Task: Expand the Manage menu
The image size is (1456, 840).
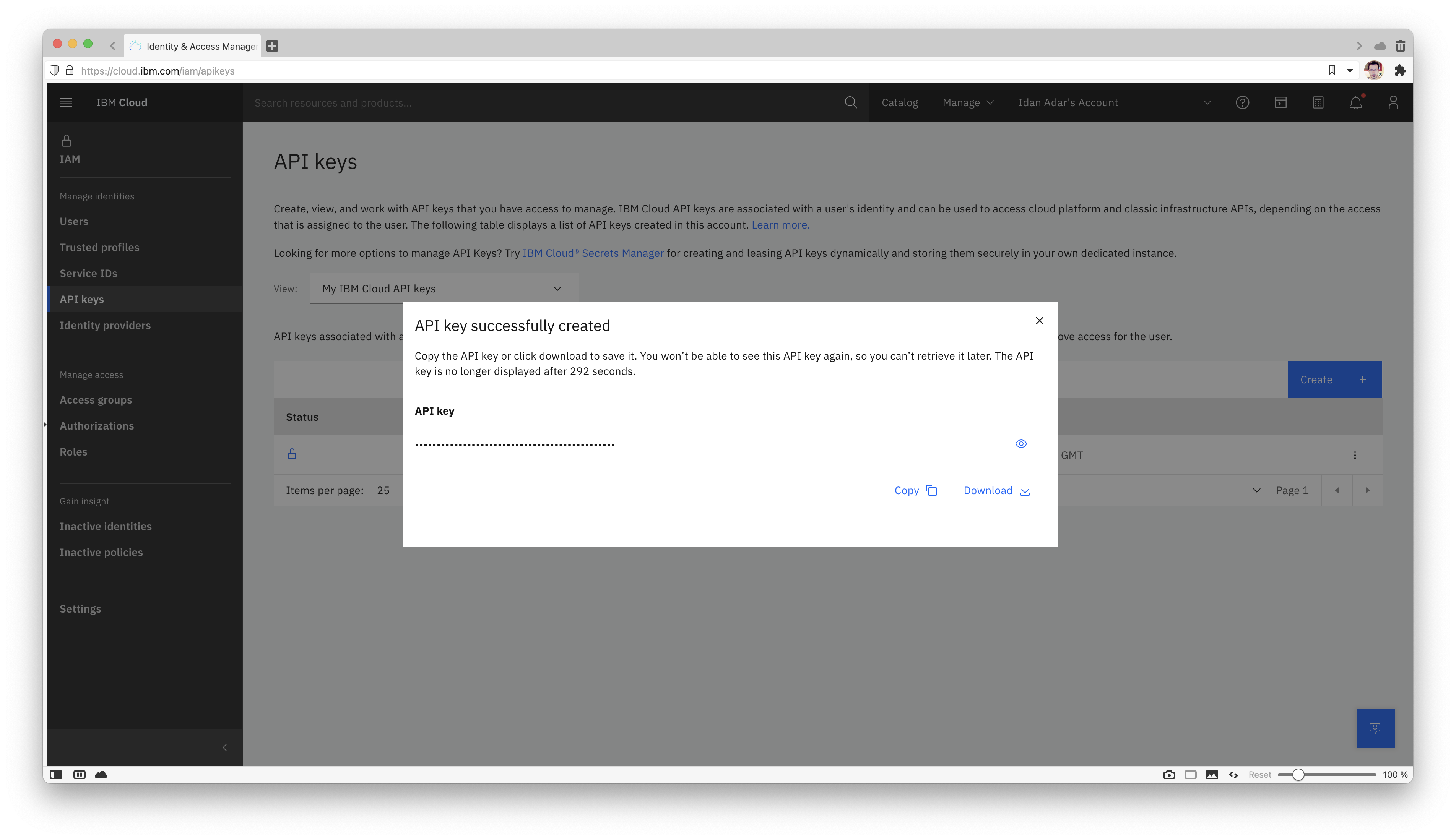Action: [968, 103]
